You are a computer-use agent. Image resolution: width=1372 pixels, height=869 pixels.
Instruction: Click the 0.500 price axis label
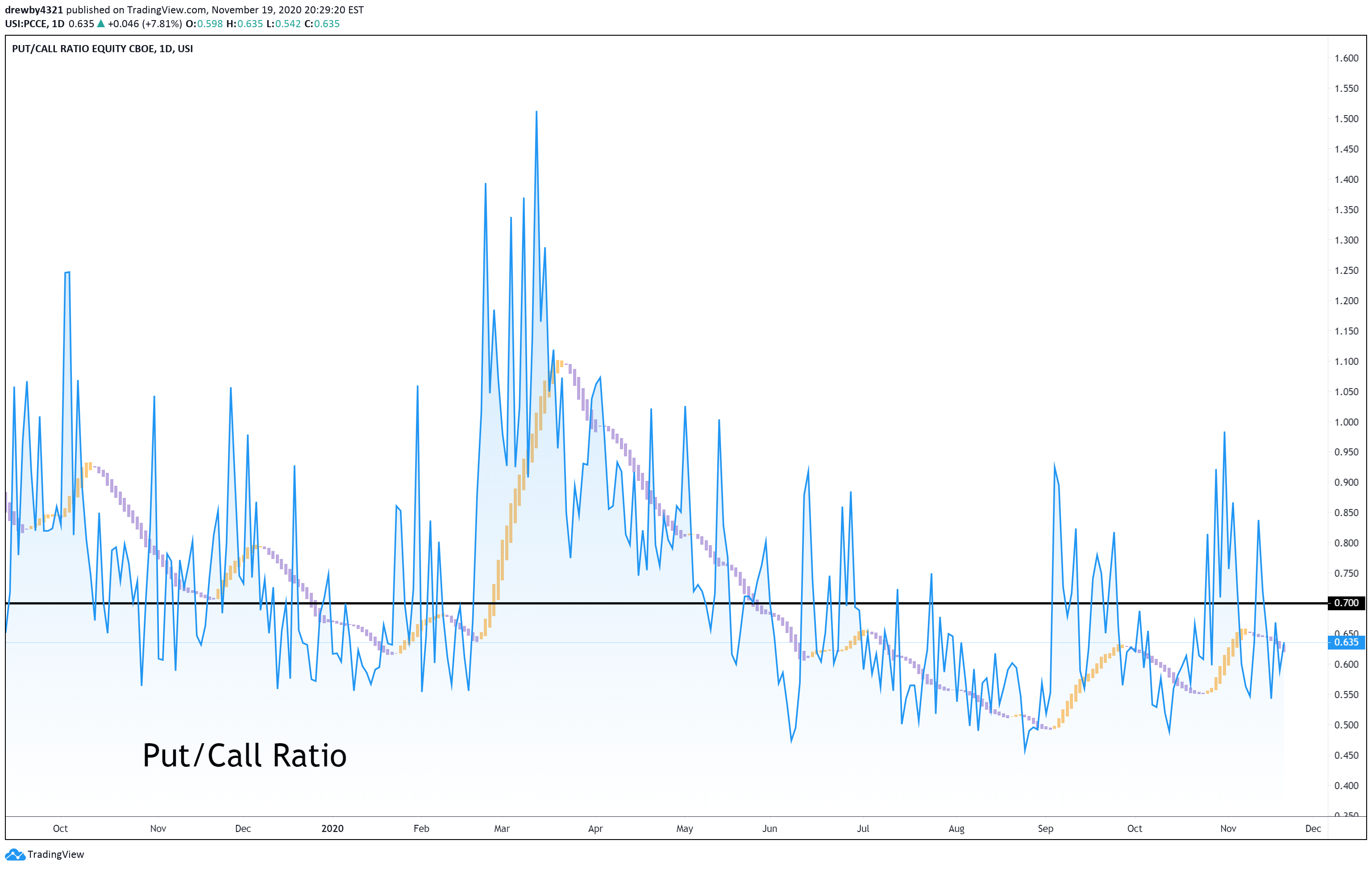pyautogui.click(x=1347, y=725)
